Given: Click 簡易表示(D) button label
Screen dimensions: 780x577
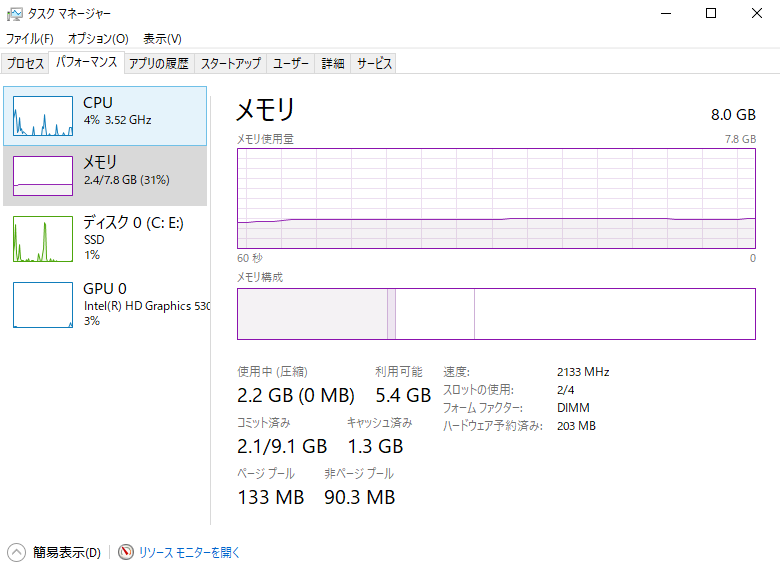Looking at the screenshot, I should tap(67, 552).
